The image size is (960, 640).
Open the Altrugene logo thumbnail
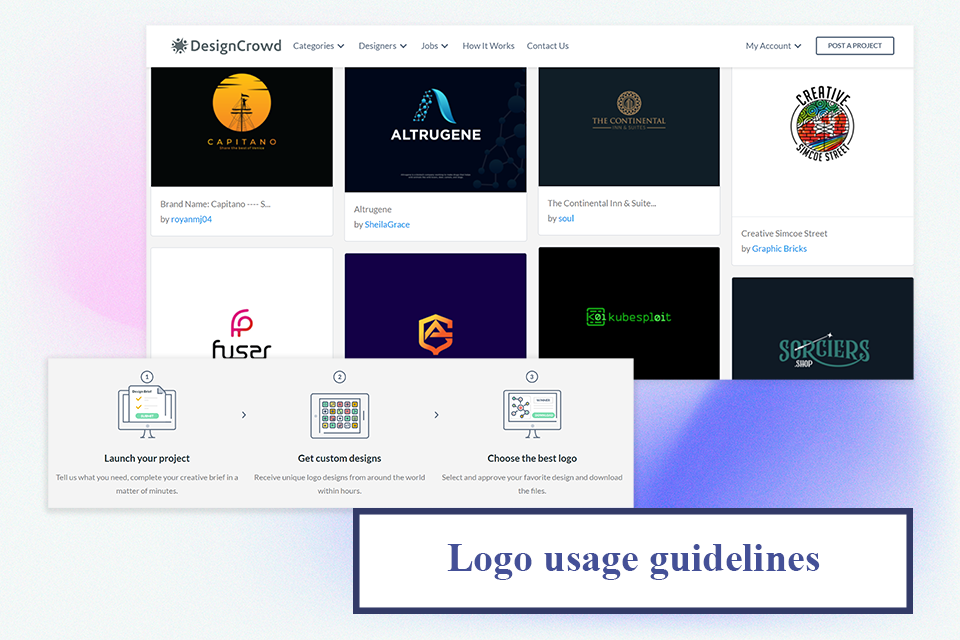click(435, 130)
